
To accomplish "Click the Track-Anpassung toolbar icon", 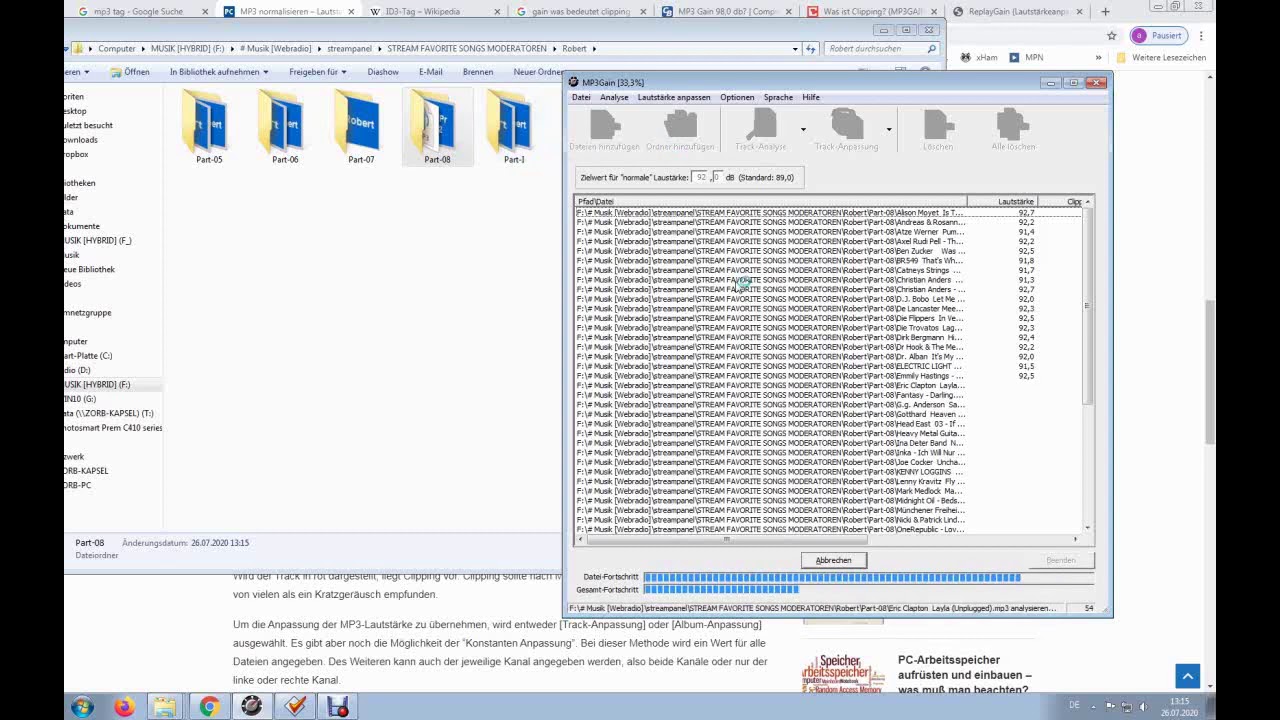I will coord(846,131).
